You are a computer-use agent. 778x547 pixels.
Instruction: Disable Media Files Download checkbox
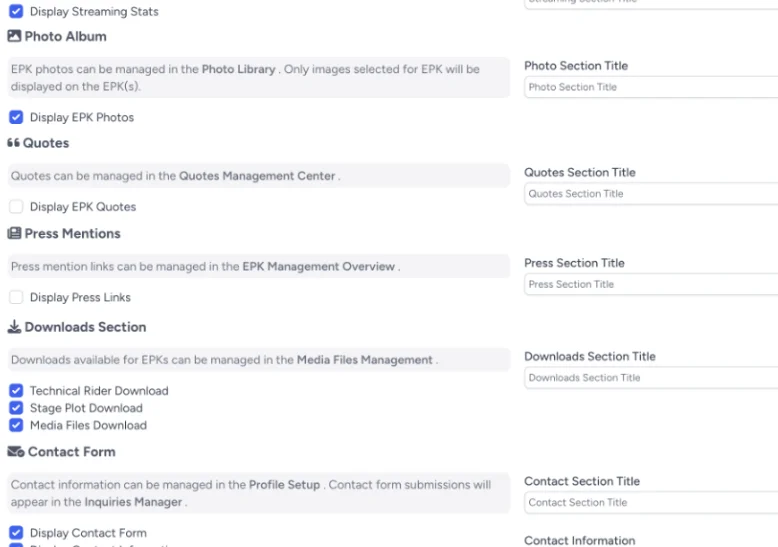pyautogui.click(x=16, y=425)
